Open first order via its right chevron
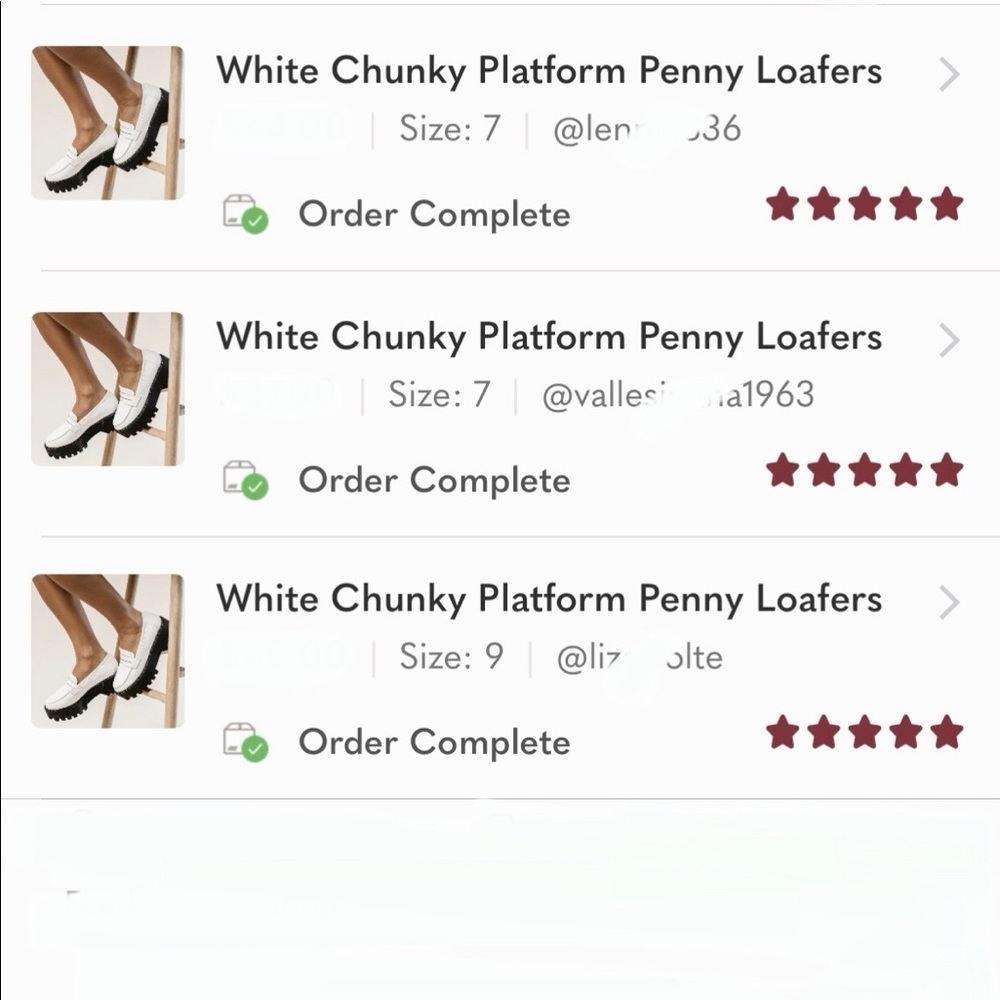Image resolution: width=1000 pixels, height=1000 pixels. (x=949, y=75)
